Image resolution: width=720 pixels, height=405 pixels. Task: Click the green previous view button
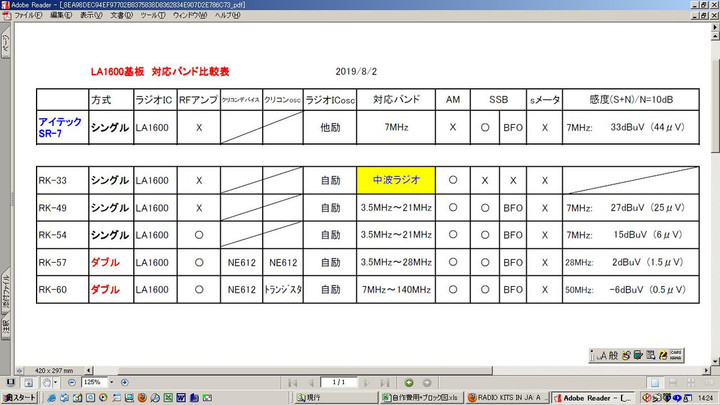pos(409,382)
